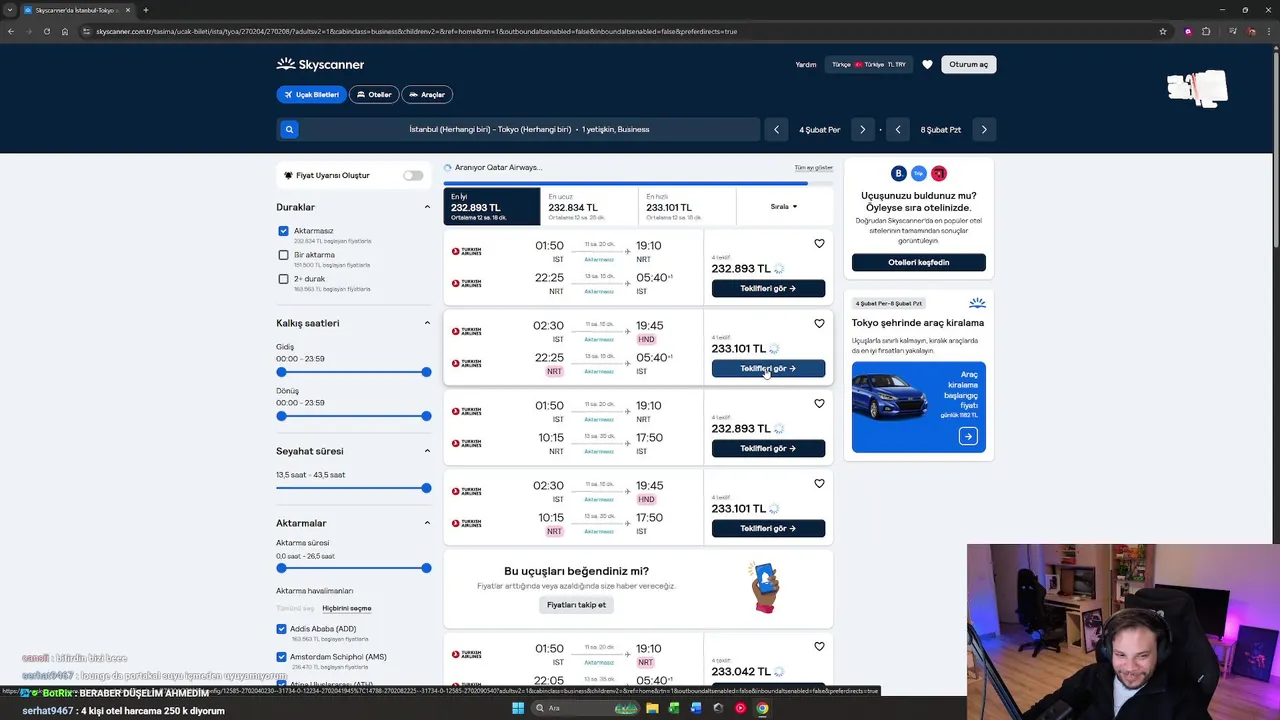The image size is (1280, 720).
Task: Click Hiçbirini seçme link
Action: tap(347, 608)
